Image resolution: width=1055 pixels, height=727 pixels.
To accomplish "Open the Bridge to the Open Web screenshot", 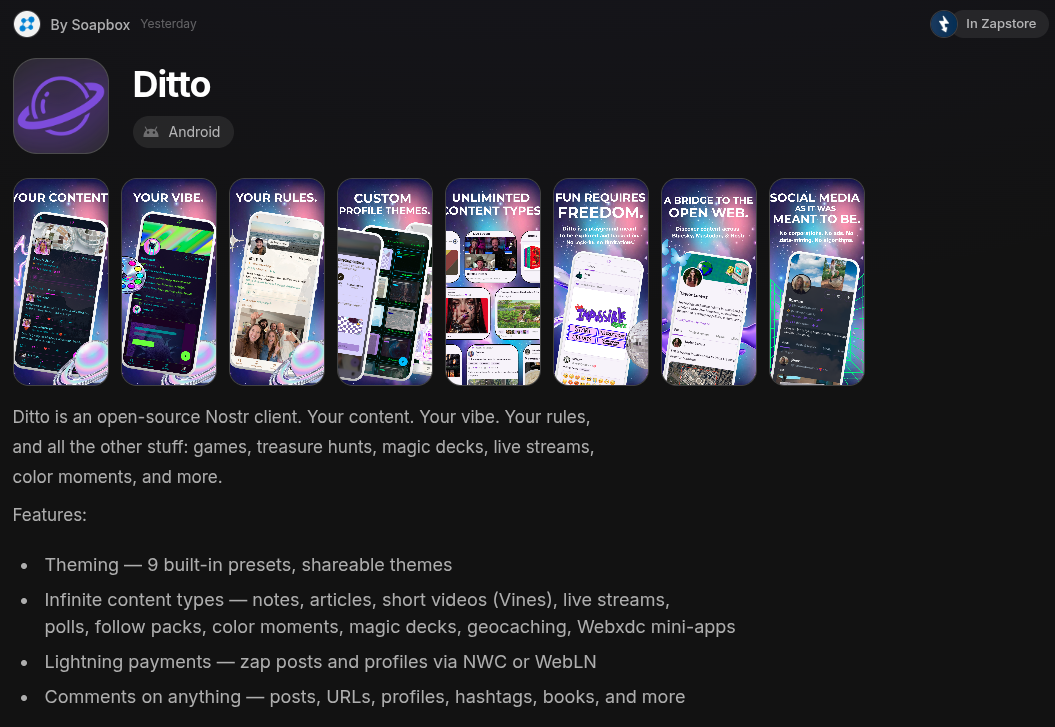I will click(x=708, y=282).
